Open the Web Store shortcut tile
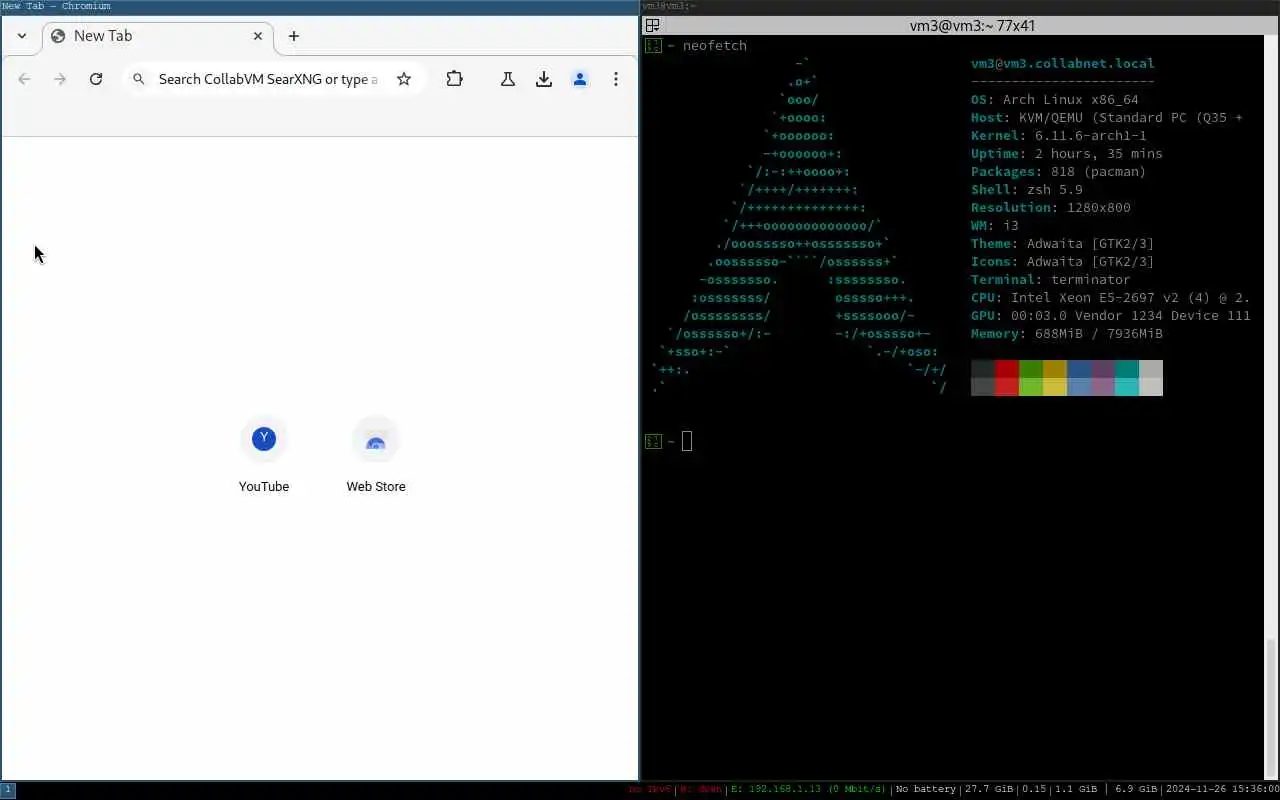This screenshot has height=800, width=1280. pyautogui.click(x=376, y=456)
